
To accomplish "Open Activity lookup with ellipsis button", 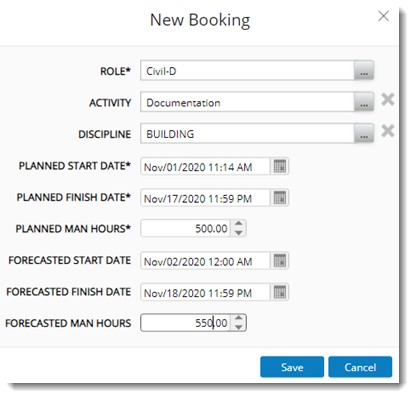I will [364, 102].
